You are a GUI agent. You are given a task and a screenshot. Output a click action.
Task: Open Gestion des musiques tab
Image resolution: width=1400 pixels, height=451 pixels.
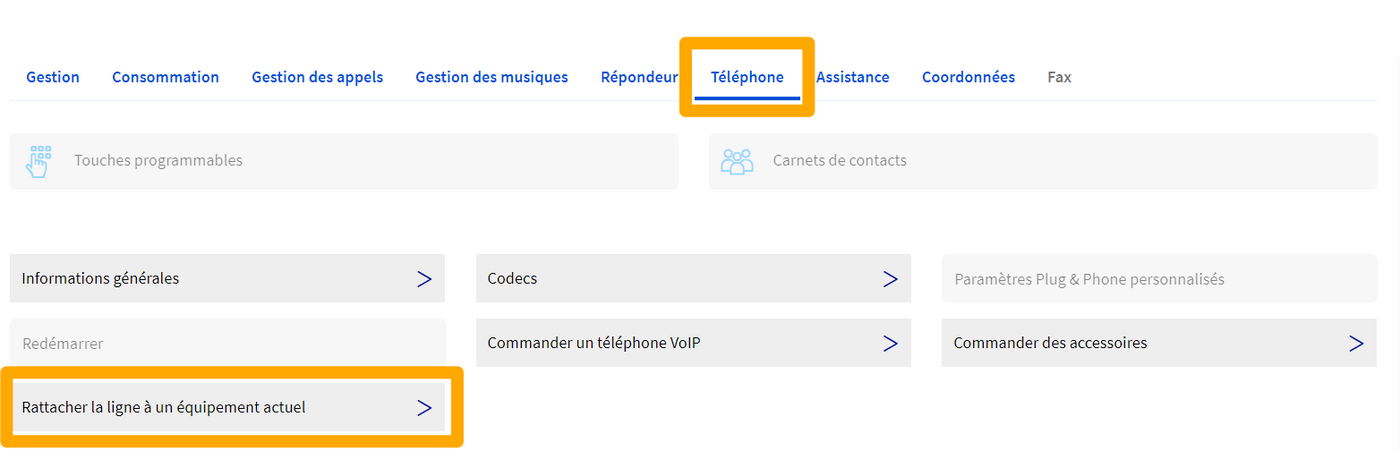coord(491,77)
